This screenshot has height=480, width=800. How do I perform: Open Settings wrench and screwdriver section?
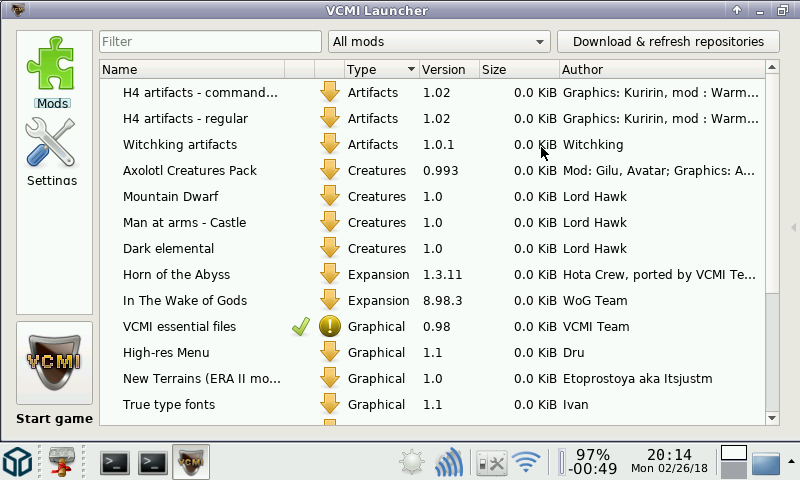pyautogui.click(x=52, y=148)
